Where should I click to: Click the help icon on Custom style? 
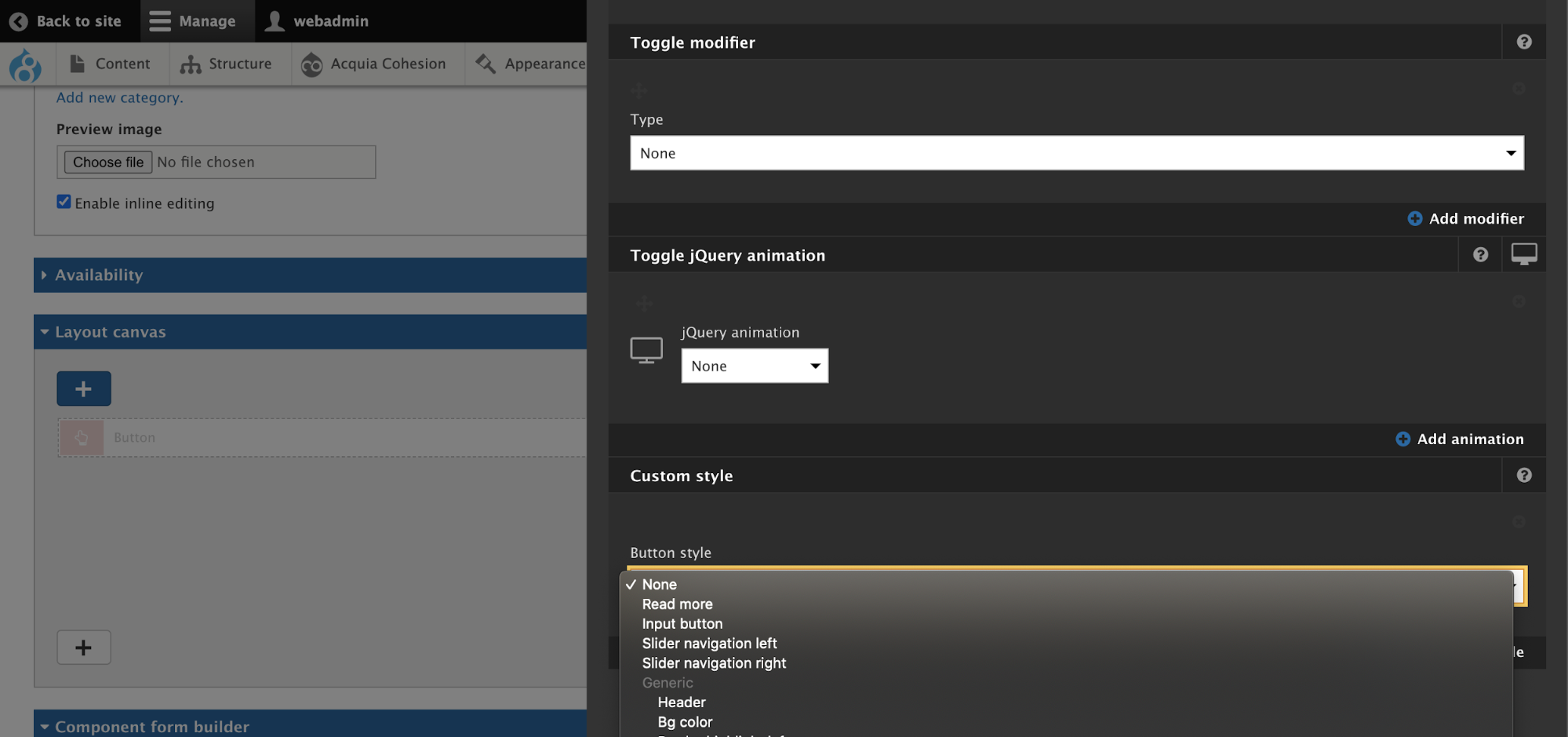pos(1523,475)
